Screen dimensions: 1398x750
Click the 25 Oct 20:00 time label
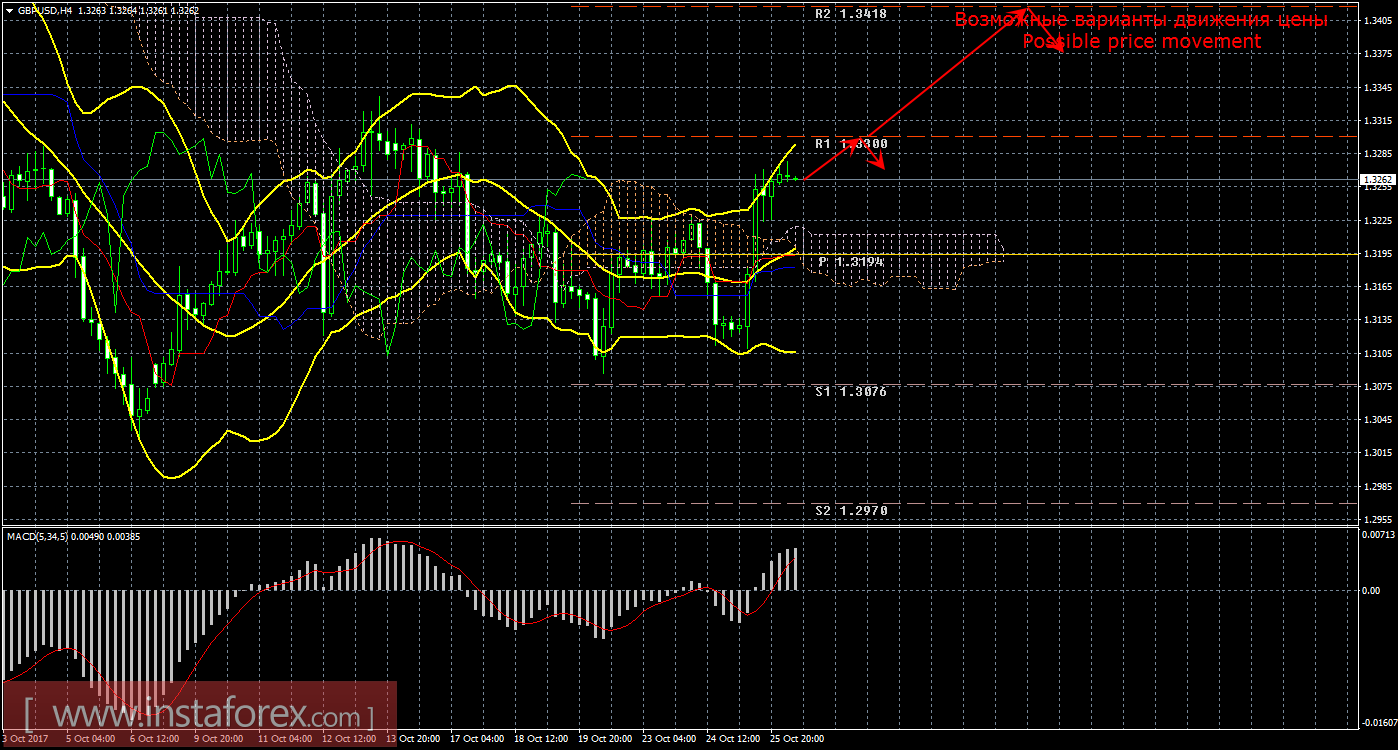coord(798,741)
